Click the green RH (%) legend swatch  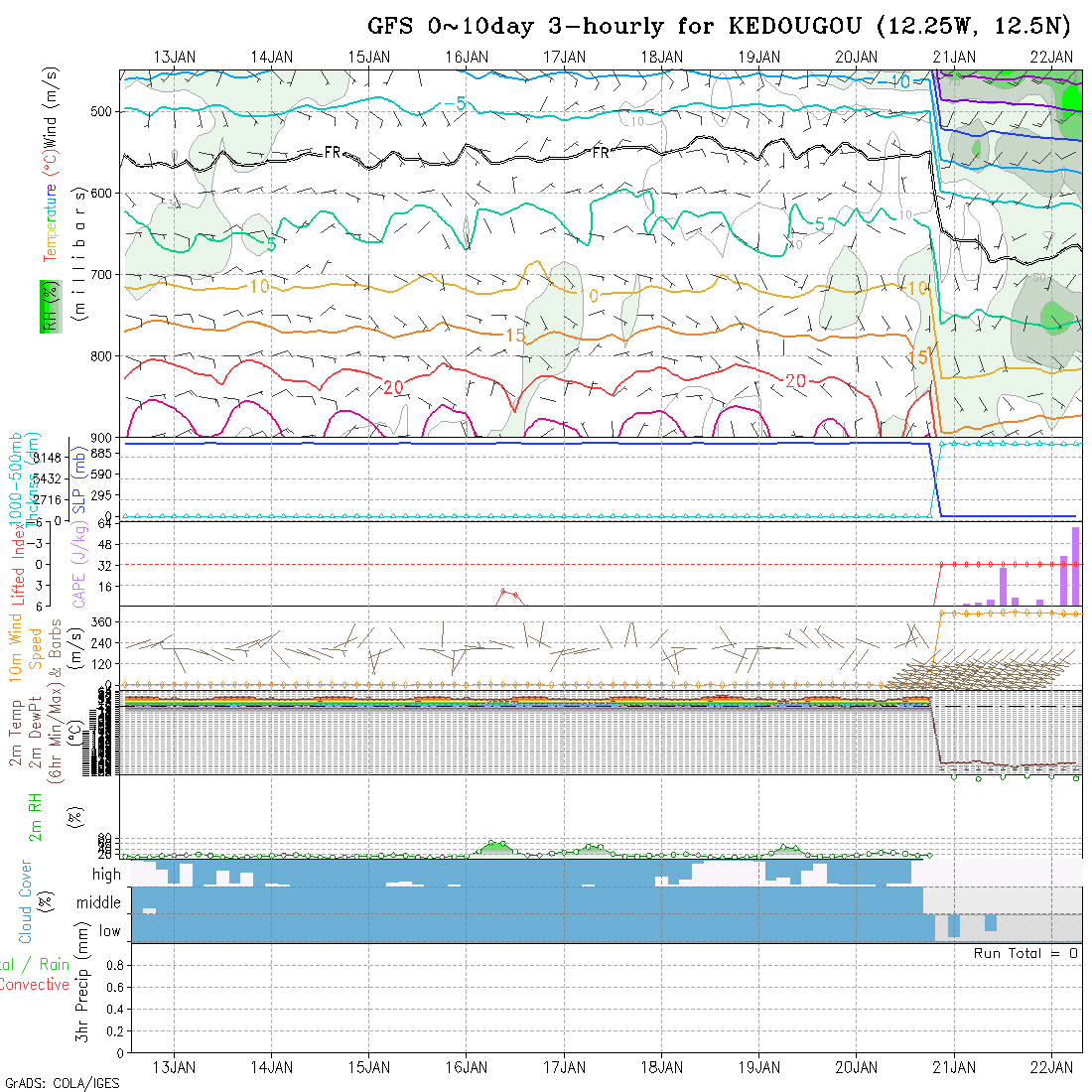47,306
